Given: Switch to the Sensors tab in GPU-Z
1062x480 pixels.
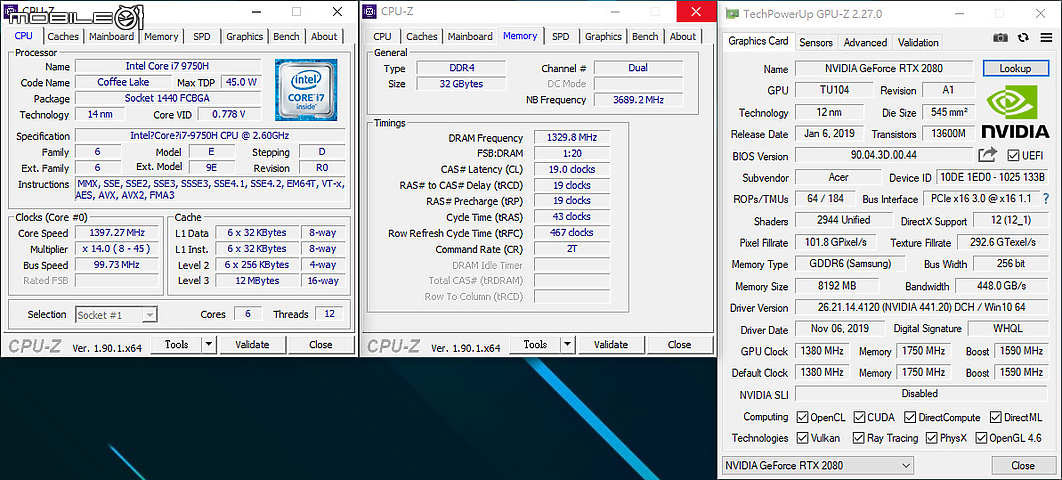Looking at the screenshot, I should [x=815, y=42].
